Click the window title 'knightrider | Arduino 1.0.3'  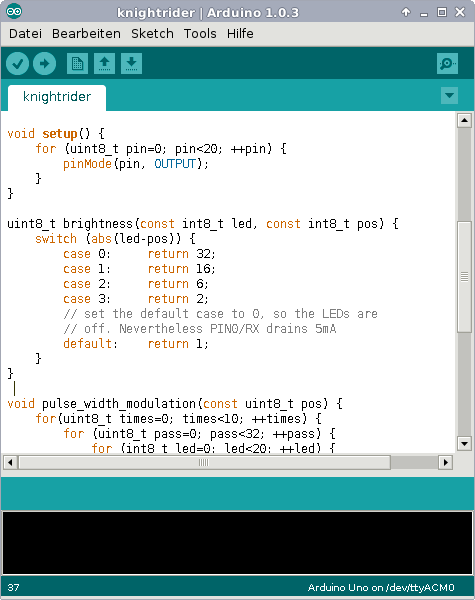(x=208, y=13)
